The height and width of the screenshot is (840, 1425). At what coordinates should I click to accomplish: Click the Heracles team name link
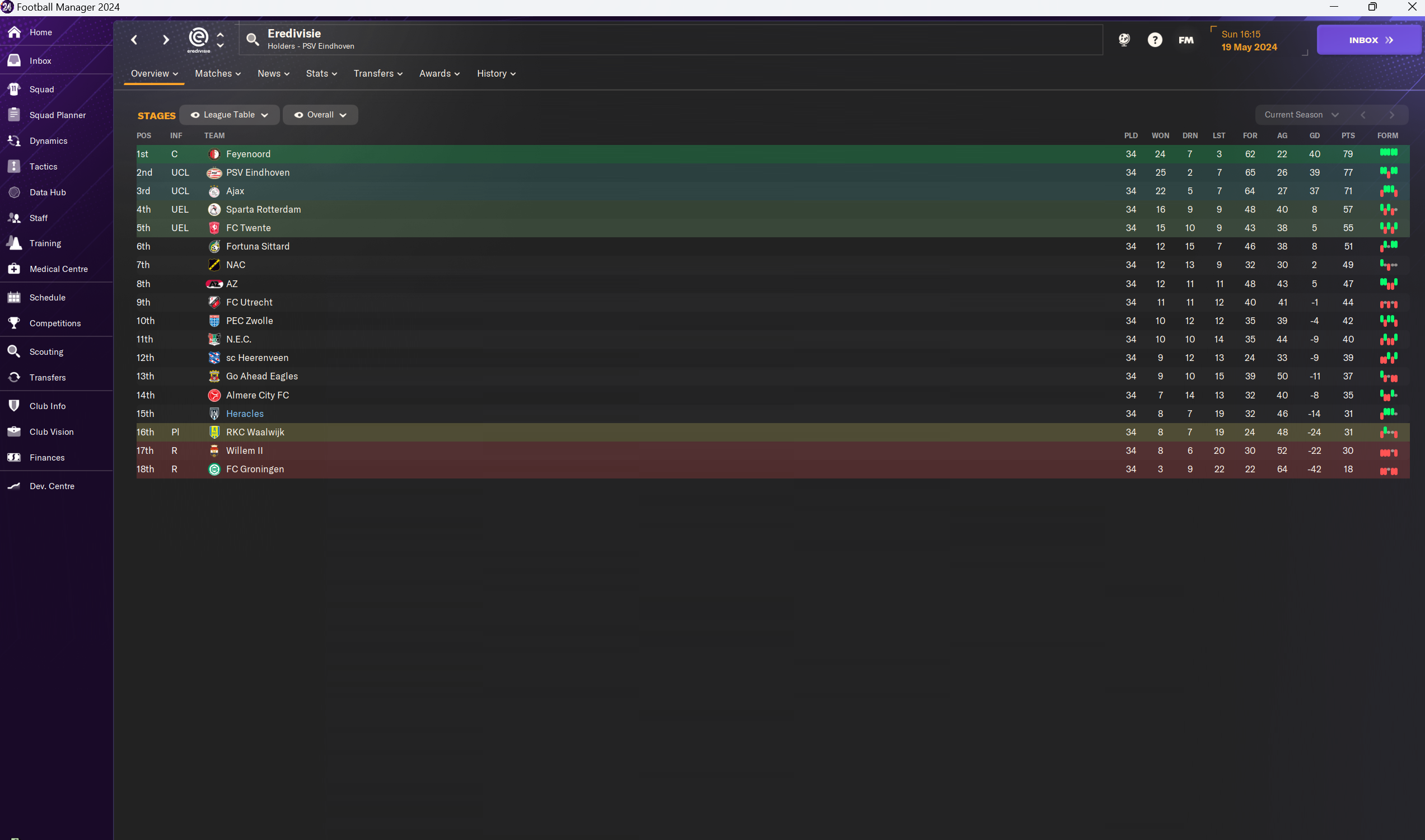[245, 413]
